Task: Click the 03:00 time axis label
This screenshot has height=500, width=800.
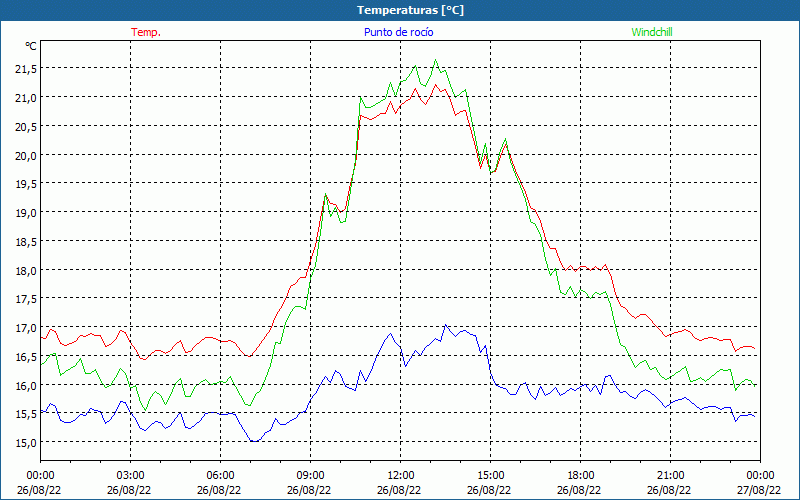Action: (x=130, y=476)
